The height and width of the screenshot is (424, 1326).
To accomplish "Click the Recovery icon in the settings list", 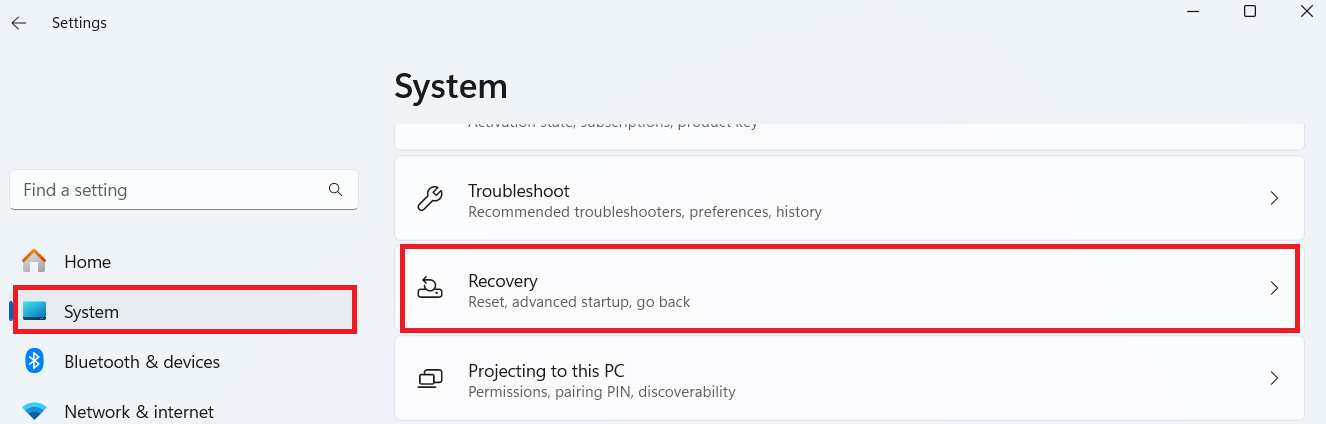I will pos(430,288).
